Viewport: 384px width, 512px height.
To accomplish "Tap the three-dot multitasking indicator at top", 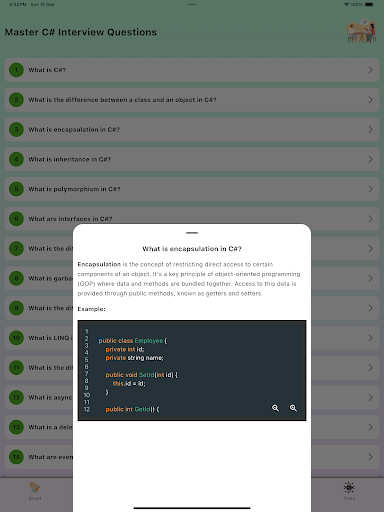I will pyautogui.click(x=192, y=5).
